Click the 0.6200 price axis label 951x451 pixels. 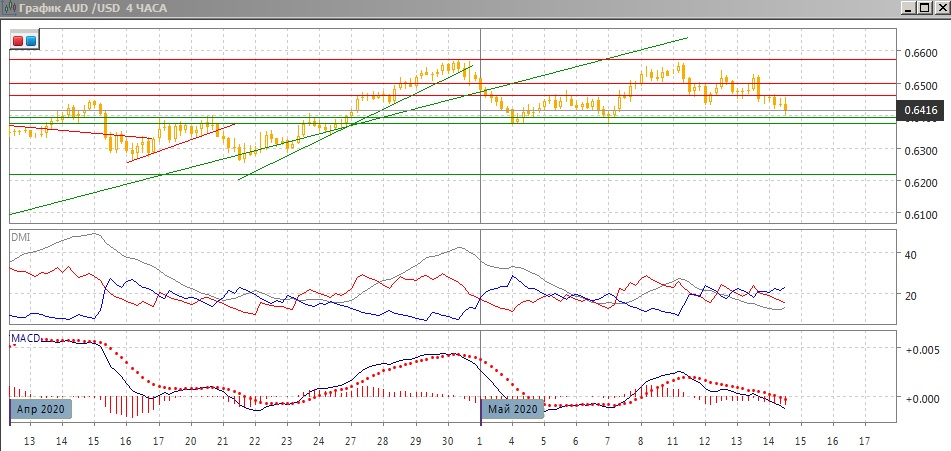[x=919, y=184]
